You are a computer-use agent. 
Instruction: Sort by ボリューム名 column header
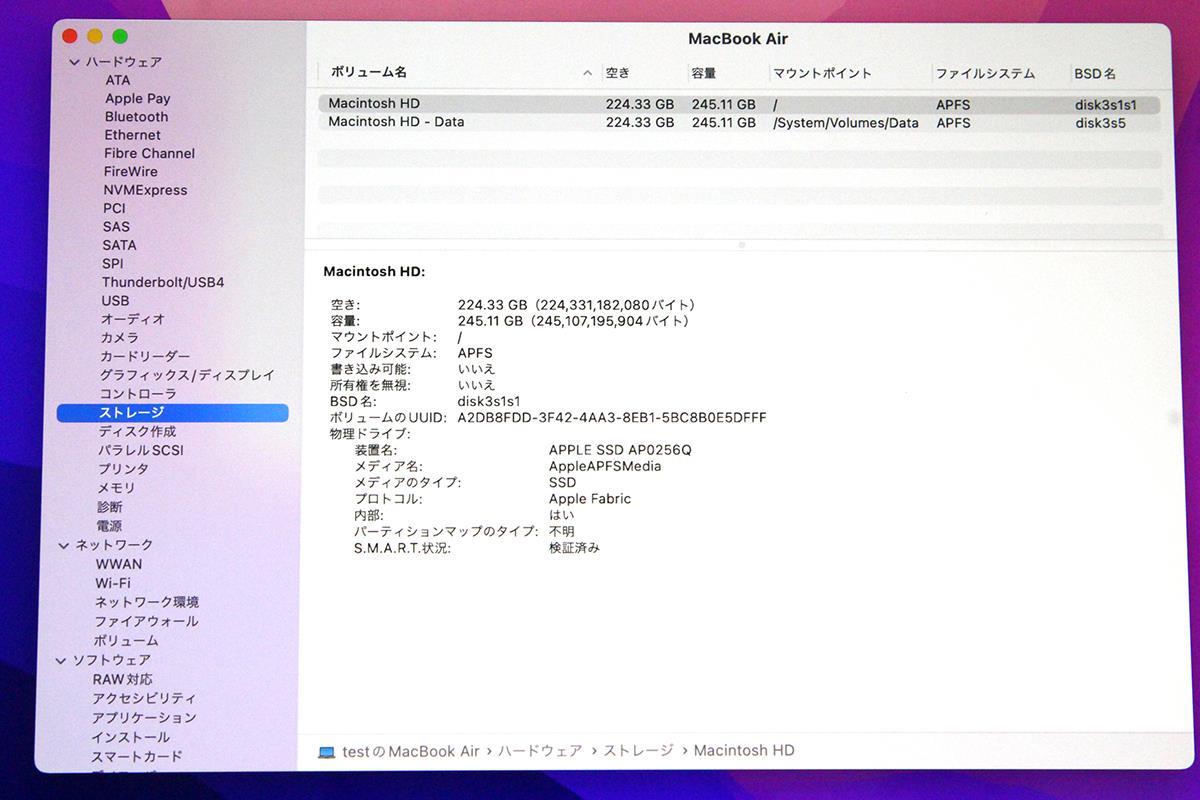click(368, 72)
